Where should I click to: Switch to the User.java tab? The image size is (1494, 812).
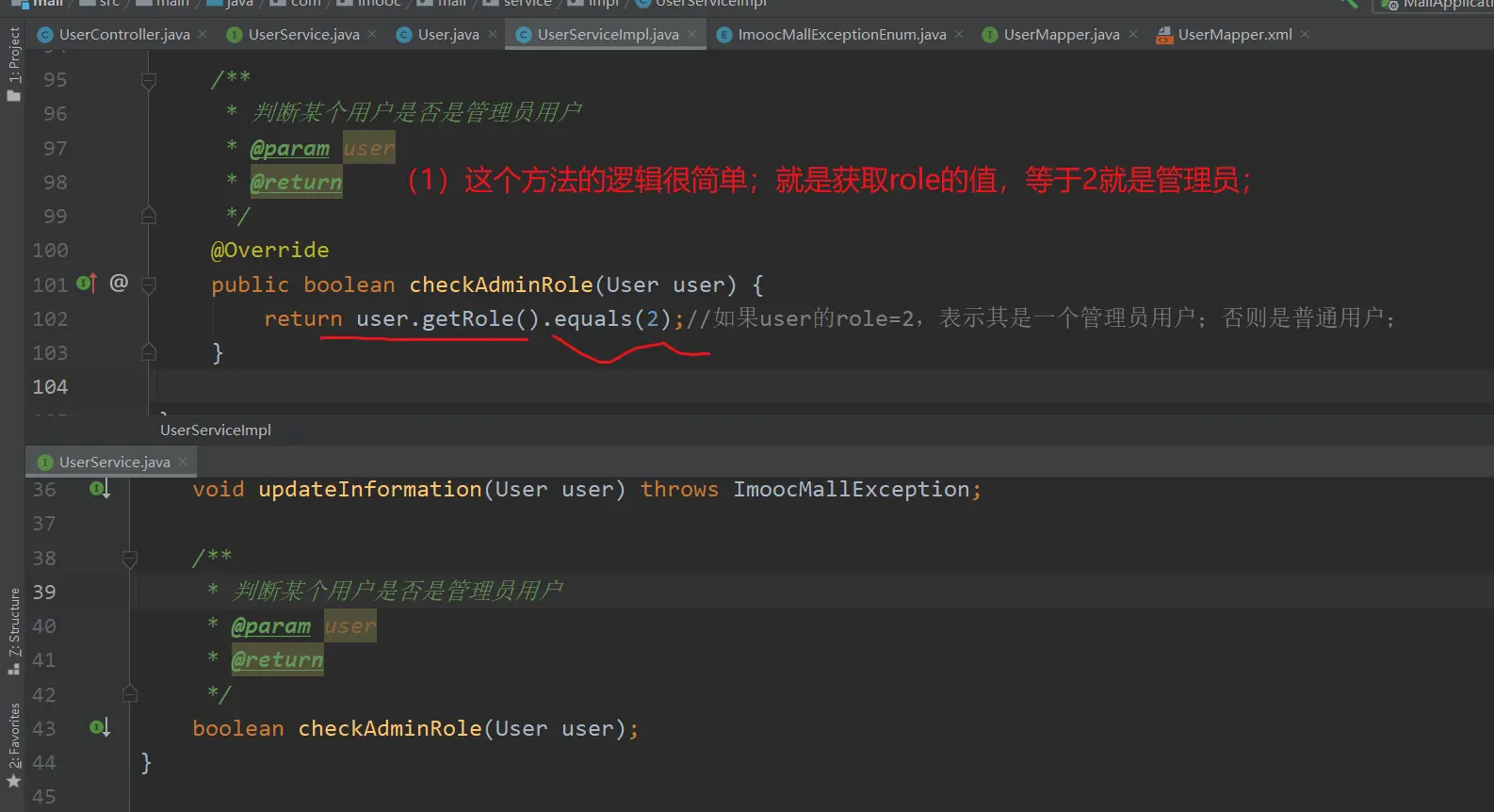(448, 35)
